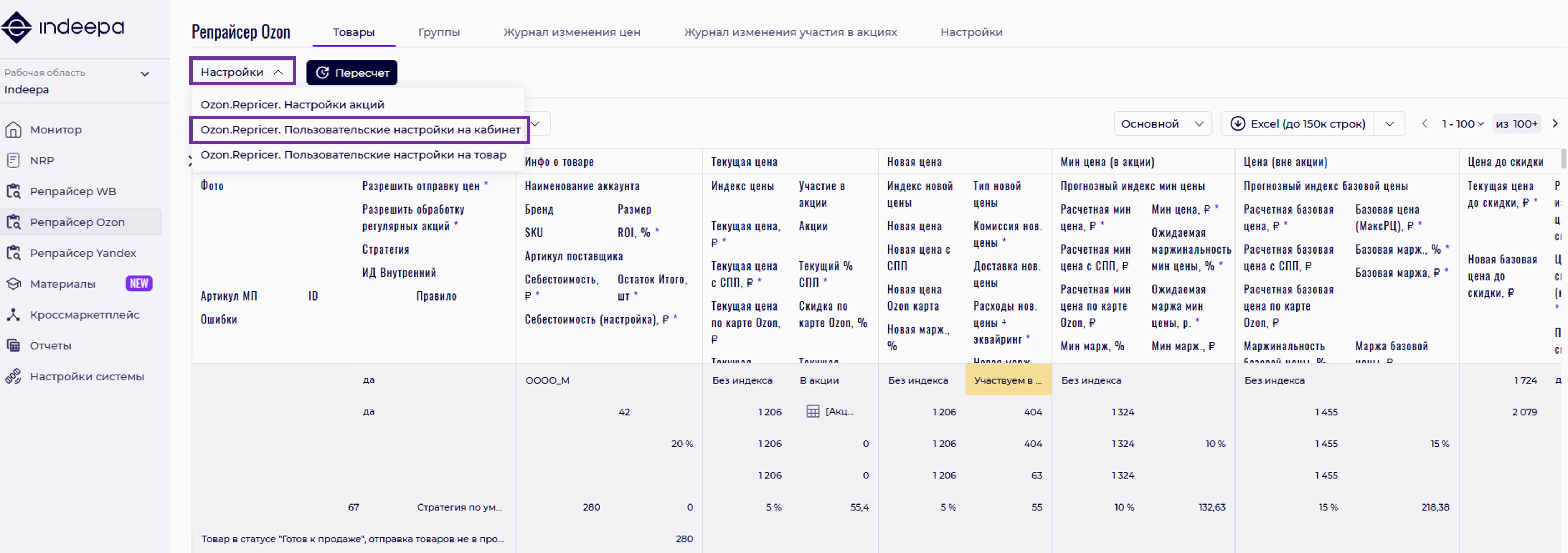Open Репрайсер Yandex sidebar icon
1568x553 pixels.
[x=14, y=253]
